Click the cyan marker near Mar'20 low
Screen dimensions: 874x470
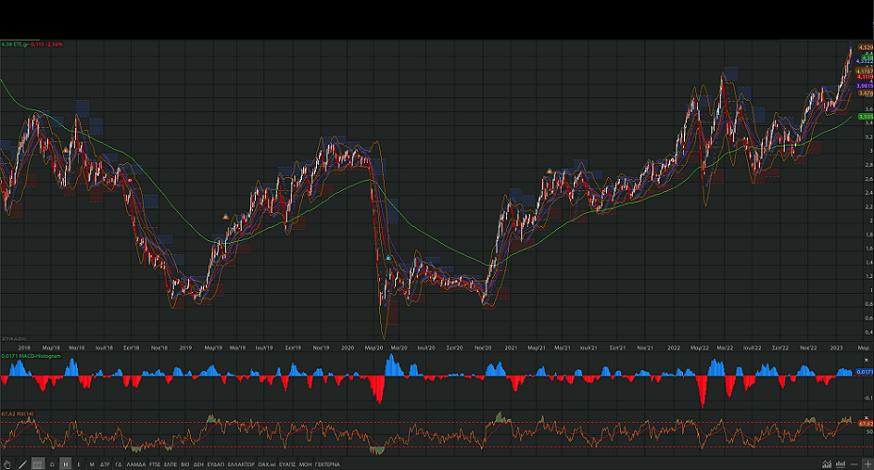point(389,258)
